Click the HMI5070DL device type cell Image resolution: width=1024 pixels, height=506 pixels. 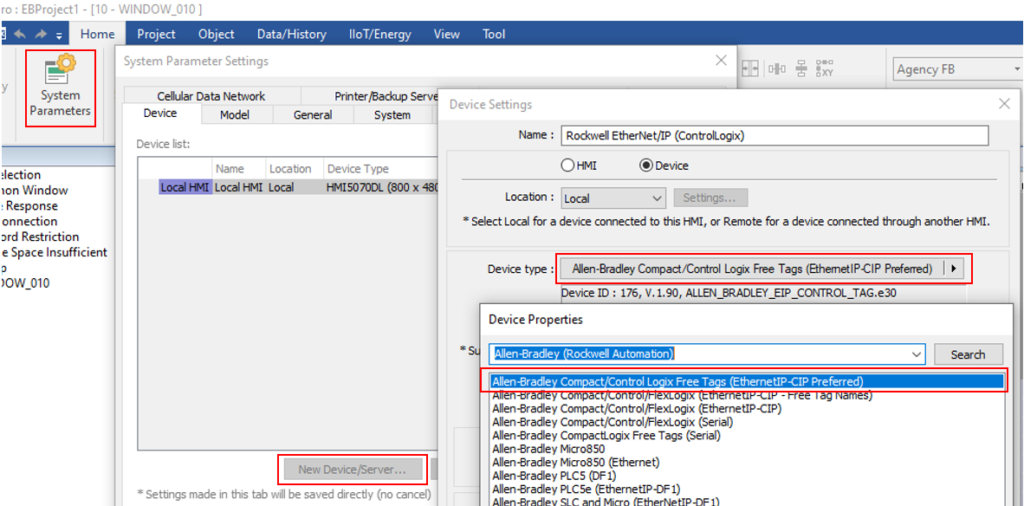[x=379, y=187]
